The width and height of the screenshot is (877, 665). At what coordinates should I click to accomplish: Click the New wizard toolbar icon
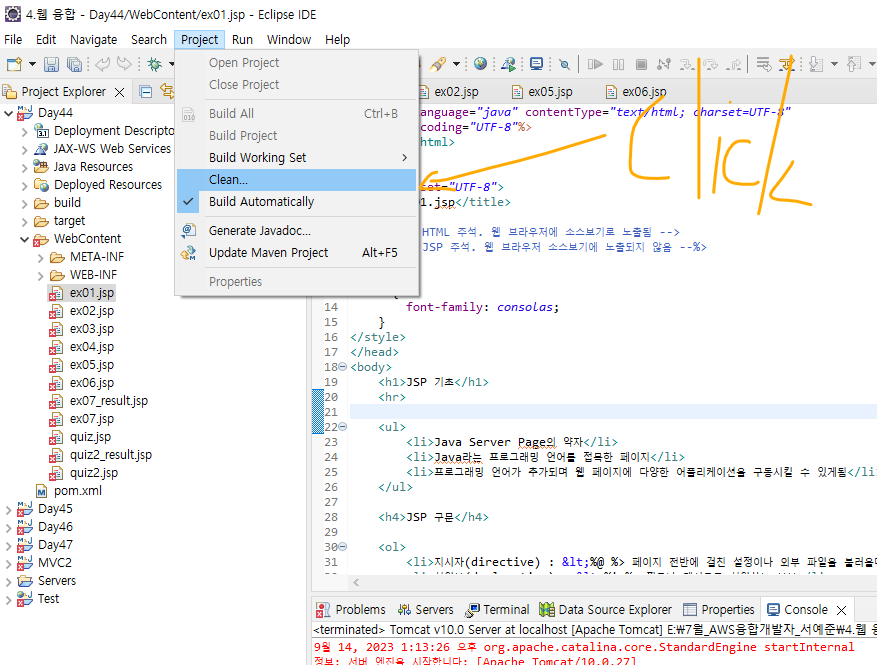(15, 64)
